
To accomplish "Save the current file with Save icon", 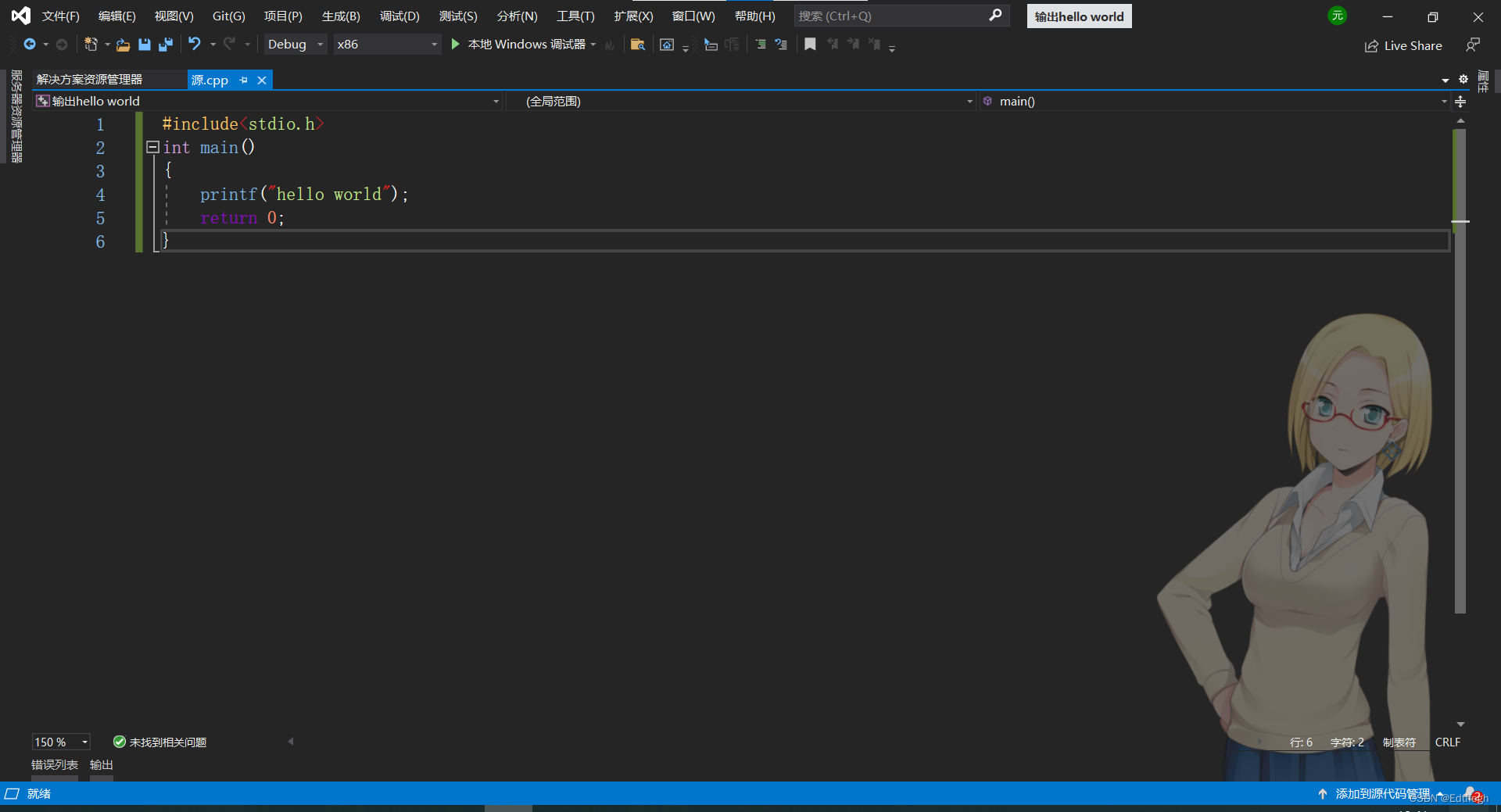I will [145, 45].
